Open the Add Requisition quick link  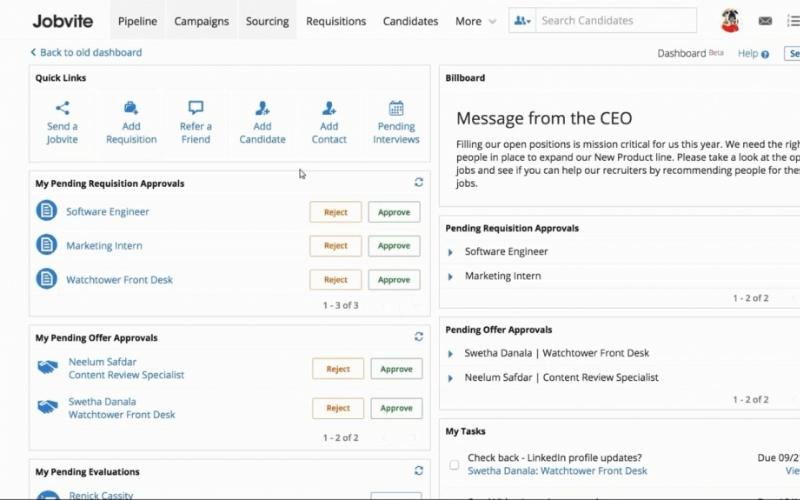[131, 108]
